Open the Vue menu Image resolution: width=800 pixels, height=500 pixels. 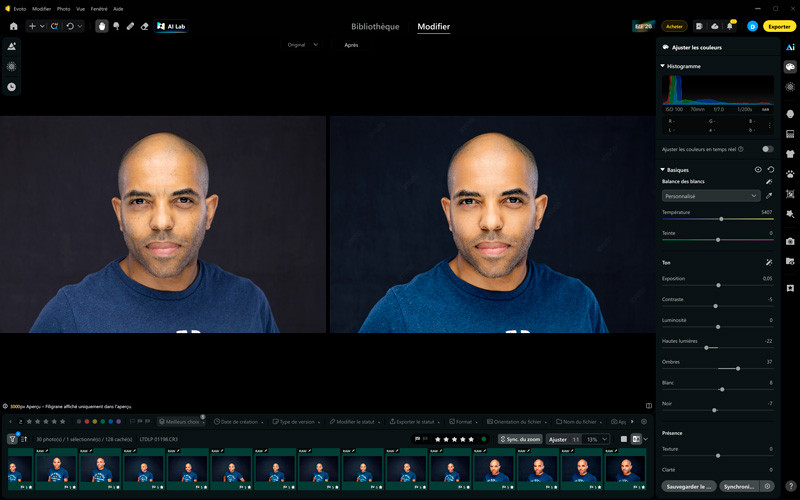coord(81,9)
